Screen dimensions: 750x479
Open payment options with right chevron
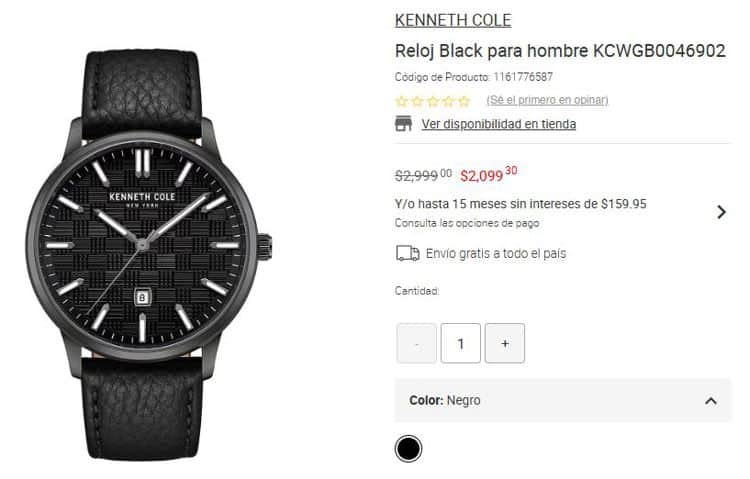[x=721, y=212]
